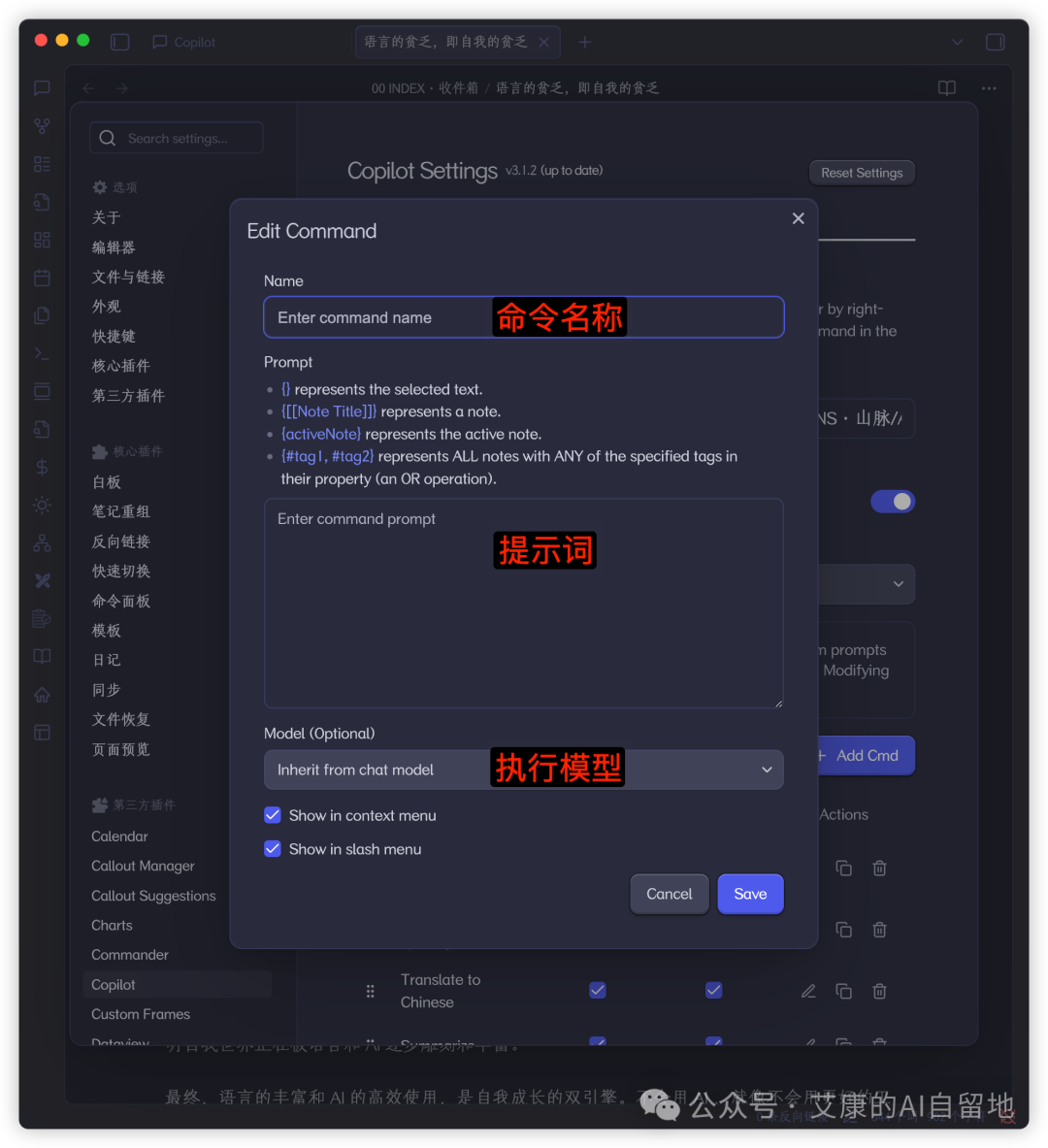Click the slides presentation ribbon icon
The height and width of the screenshot is (1148, 1048).
(x=42, y=392)
